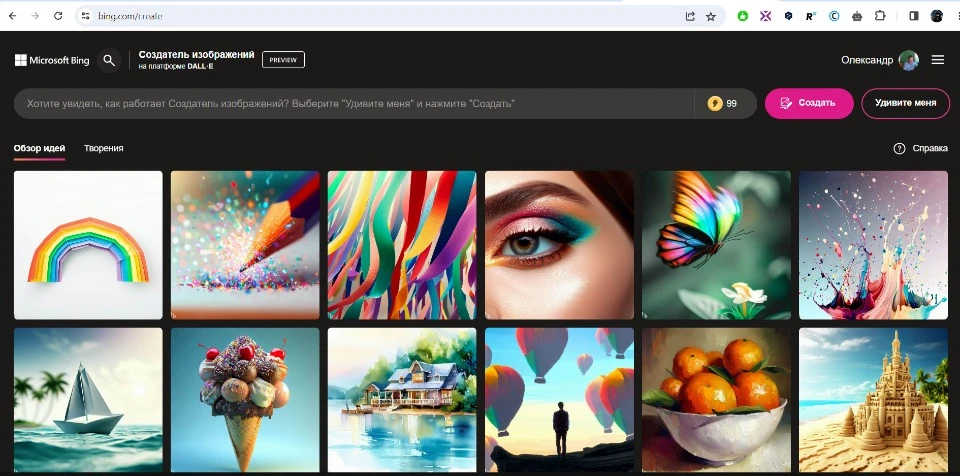
Task: Click the Олександр profile avatar
Action: (x=908, y=60)
